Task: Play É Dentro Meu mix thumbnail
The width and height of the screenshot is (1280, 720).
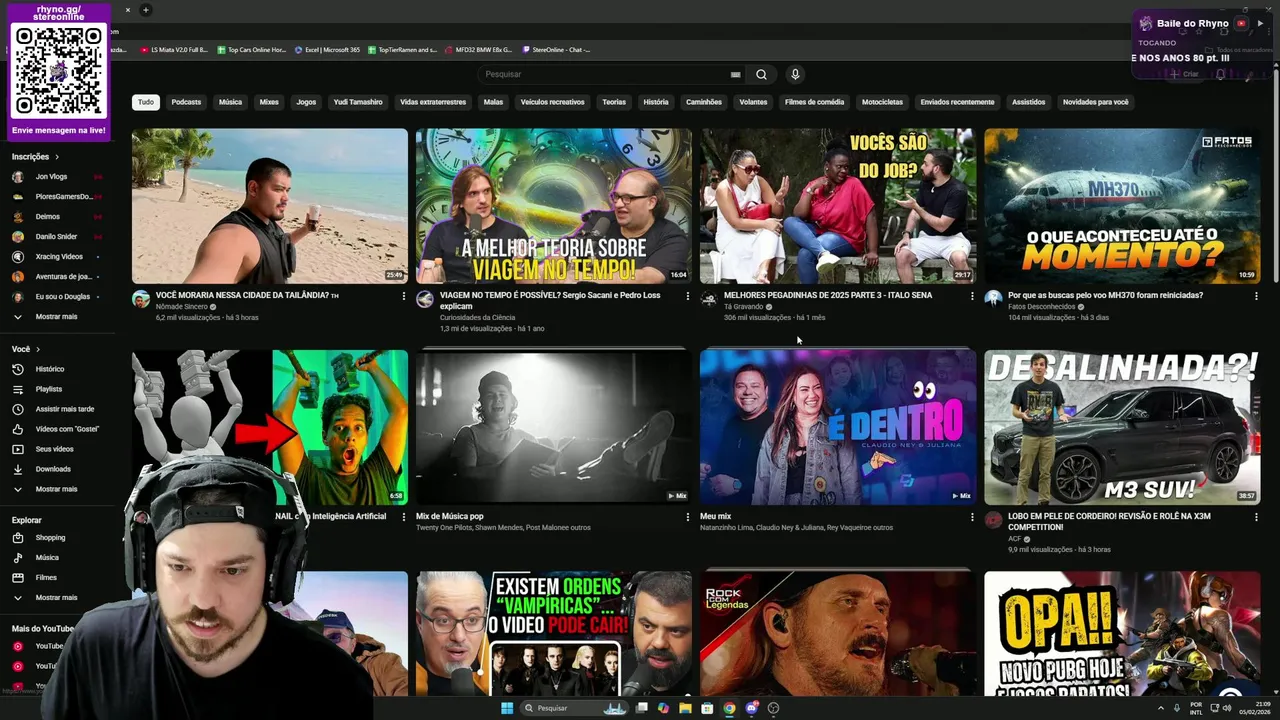Action: (838, 427)
